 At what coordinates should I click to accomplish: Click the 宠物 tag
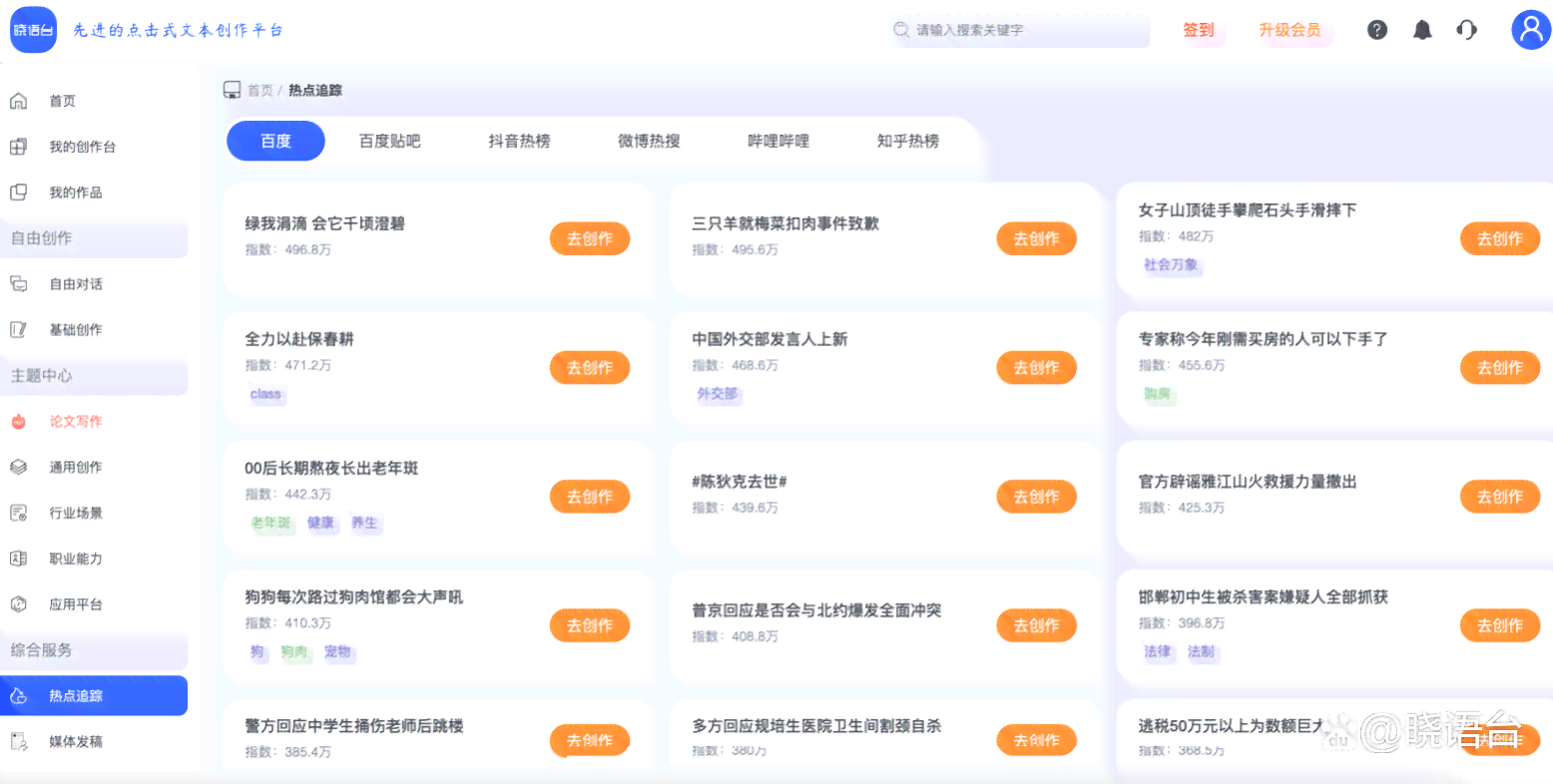[337, 652]
